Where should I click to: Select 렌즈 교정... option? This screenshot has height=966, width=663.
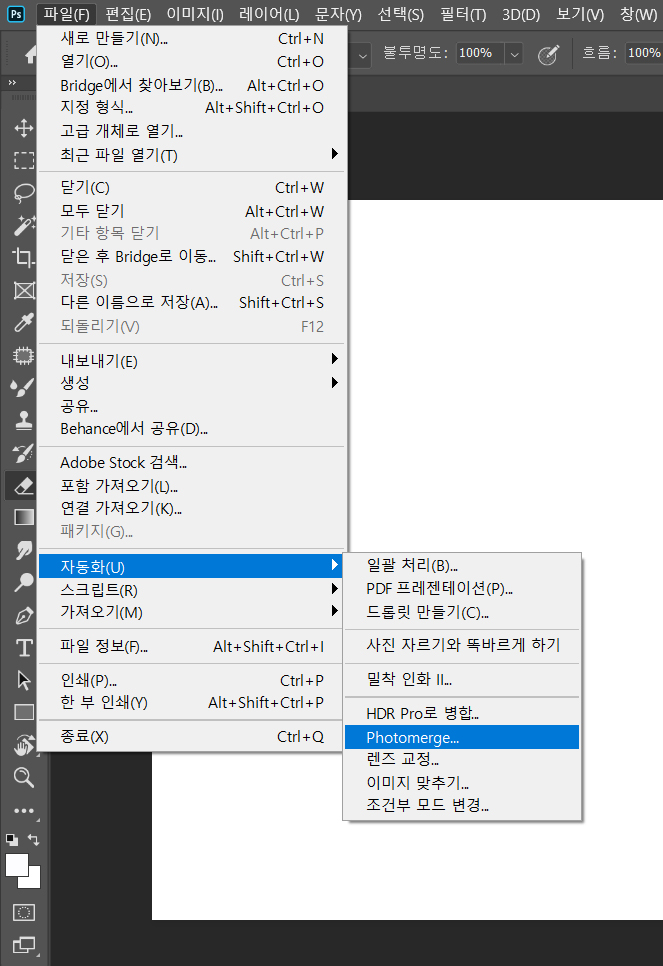pyautogui.click(x=462, y=759)
